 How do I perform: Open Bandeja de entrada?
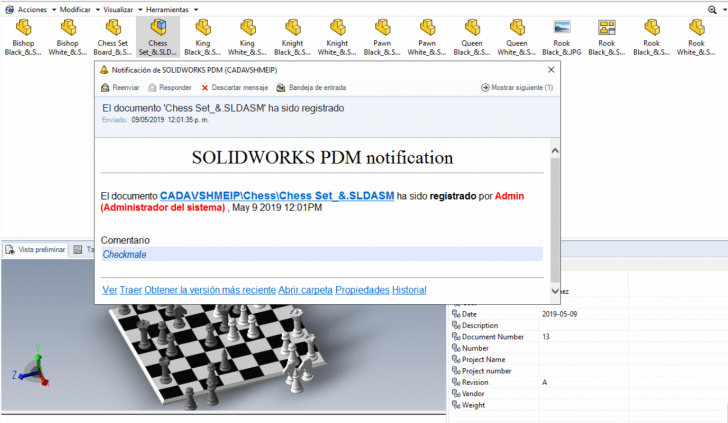point(311,87)
